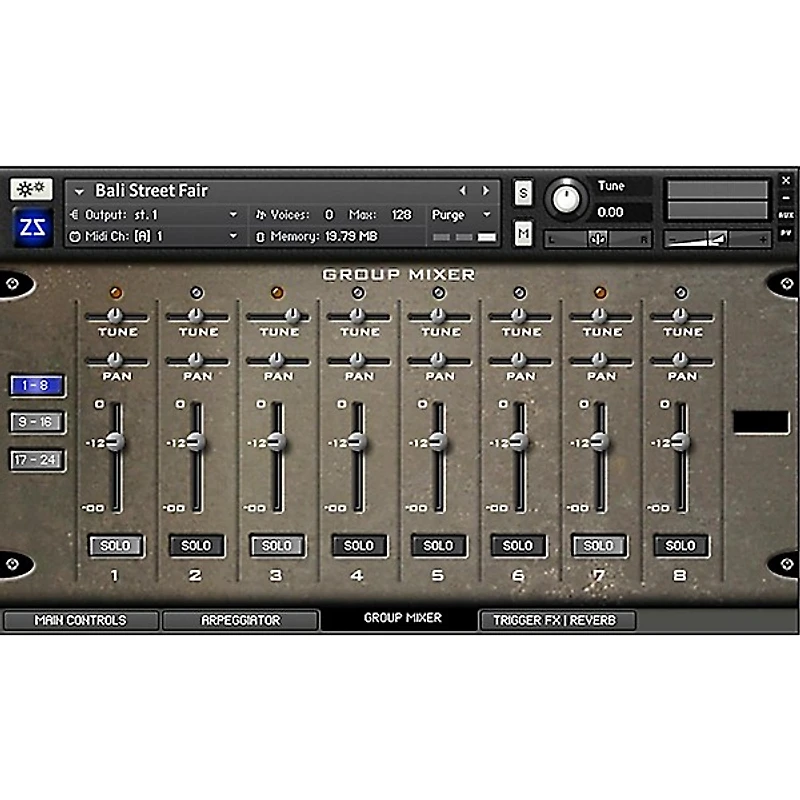The image size is (800, 800).
Task: Open the Trigger FX | Reverb tab
Action: 556,620
